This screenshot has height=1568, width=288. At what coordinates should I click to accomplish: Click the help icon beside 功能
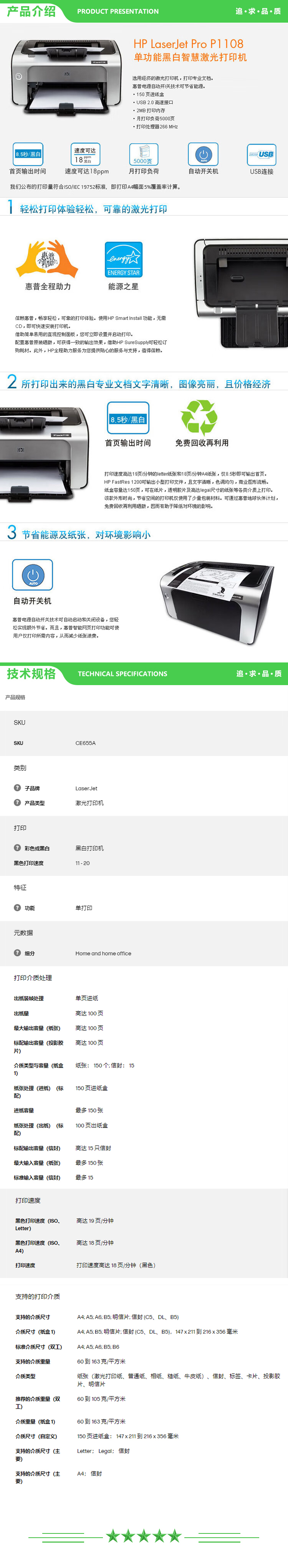coord(18,907)
